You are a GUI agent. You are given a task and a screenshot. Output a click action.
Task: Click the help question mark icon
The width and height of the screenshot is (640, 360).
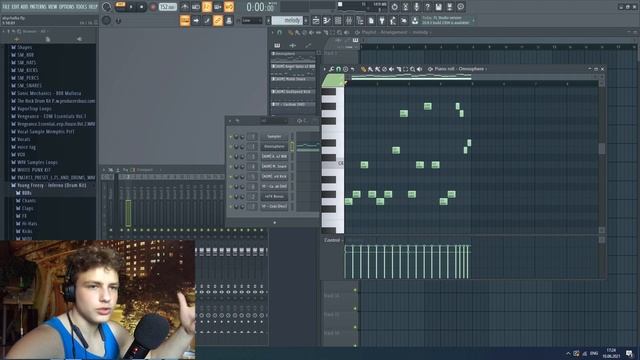427,7
